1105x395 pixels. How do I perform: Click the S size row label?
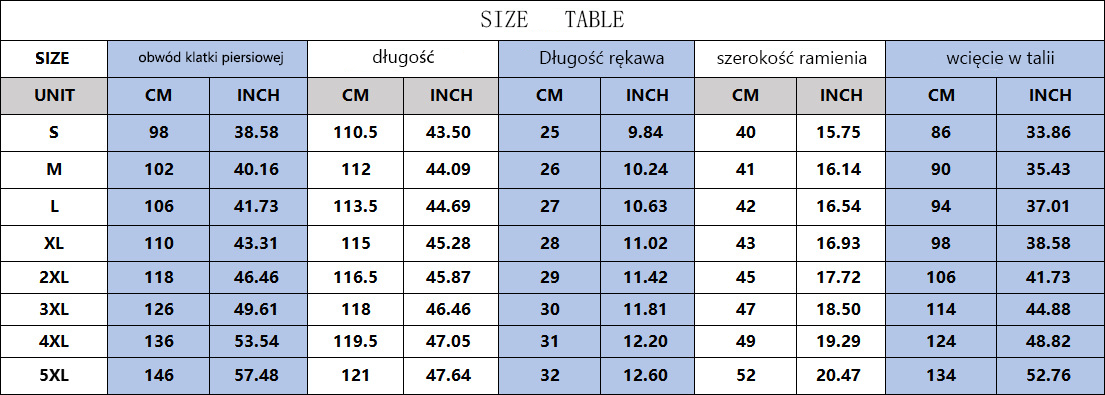click(54, 132)
